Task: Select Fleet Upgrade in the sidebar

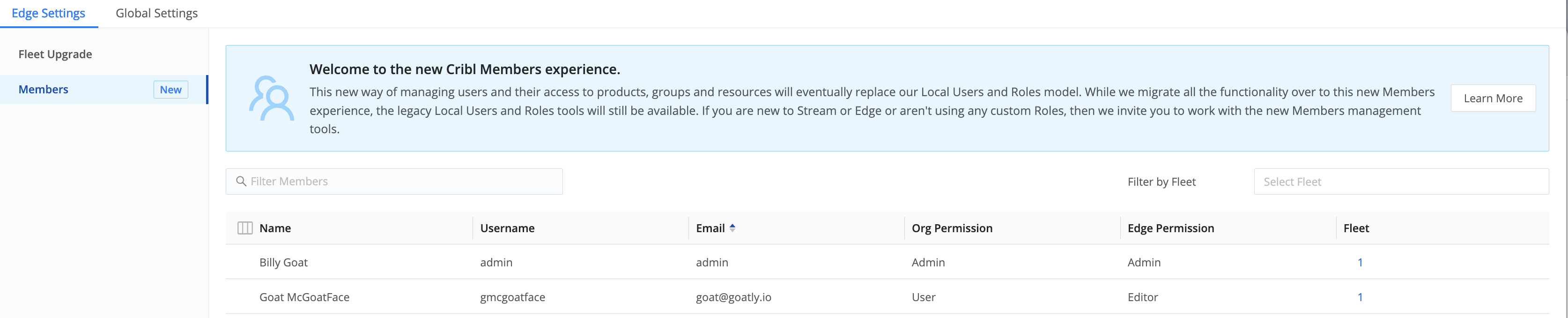Action: point(55,53)
